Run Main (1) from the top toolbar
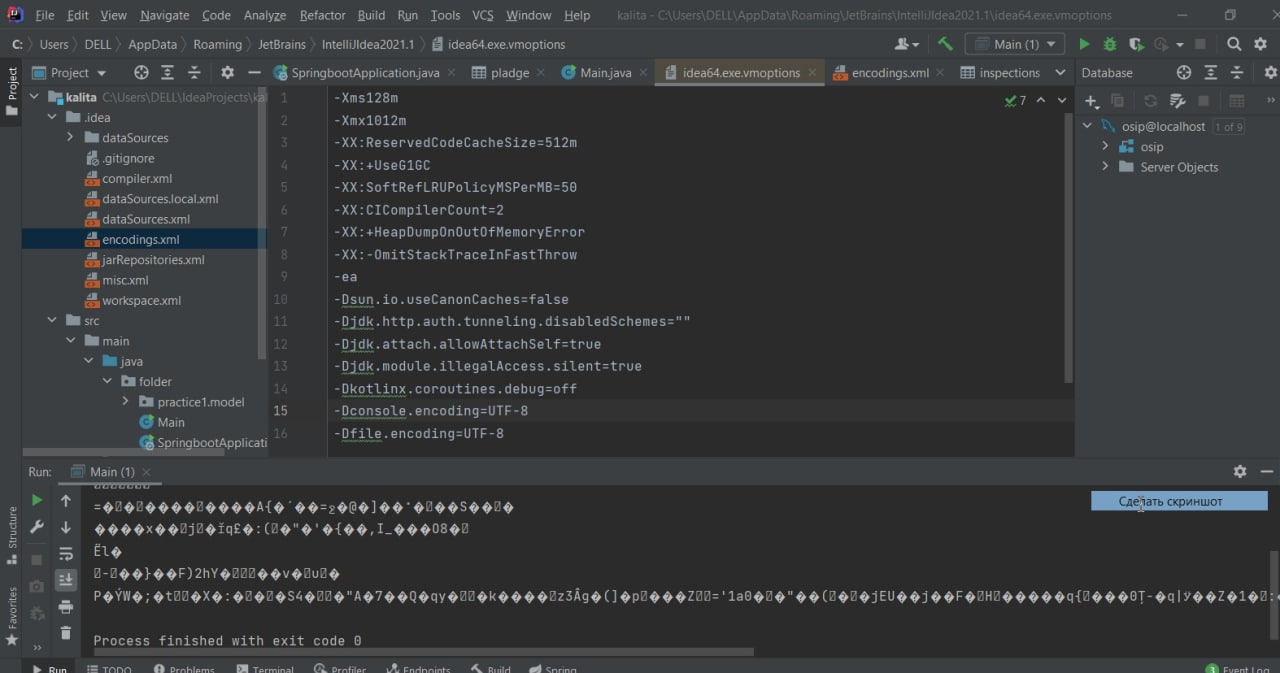The height and width of the screenshot is (673, 1280). (x=1085, y=44)
